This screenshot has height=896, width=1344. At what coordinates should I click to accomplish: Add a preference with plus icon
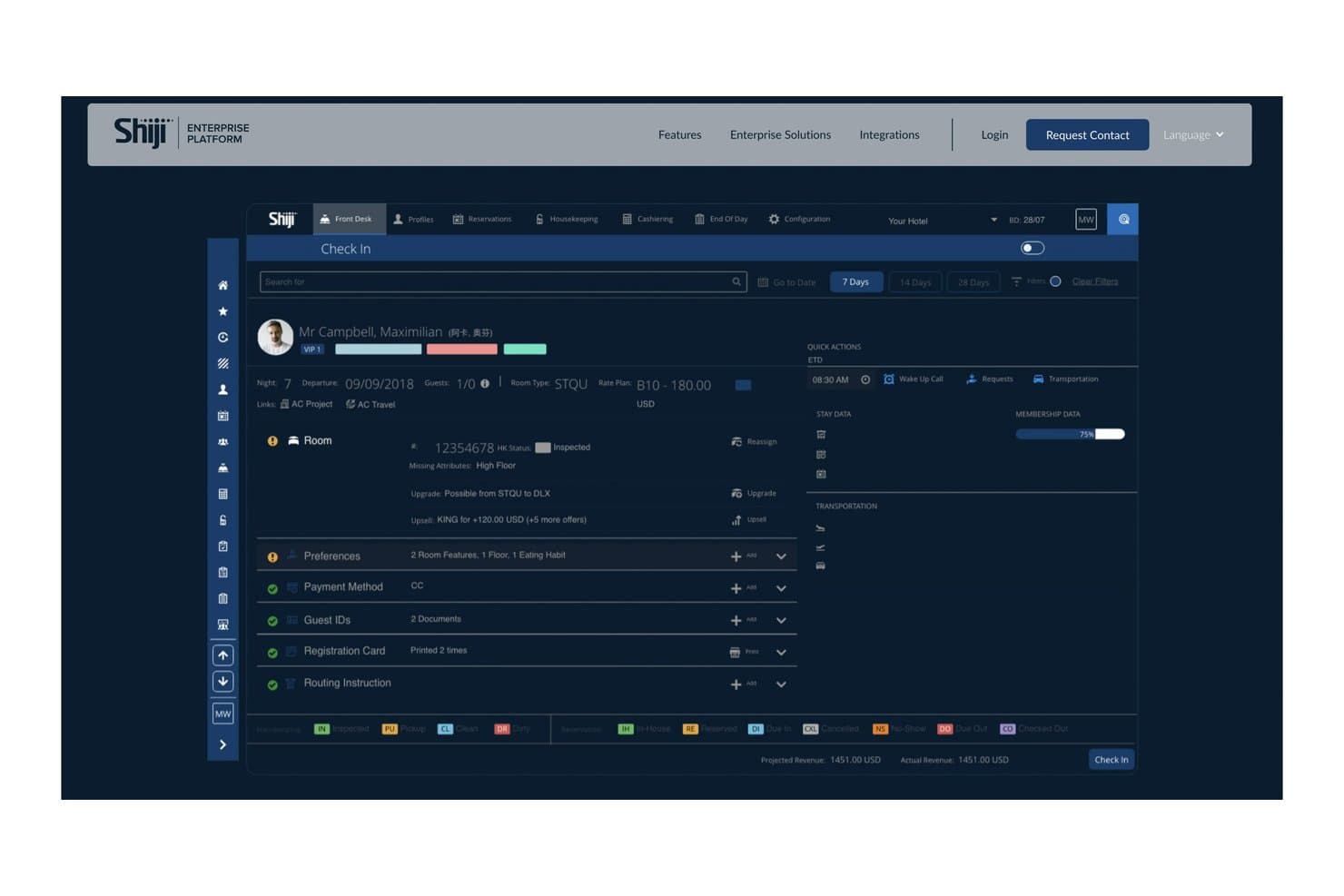click(x=736, y=556)
